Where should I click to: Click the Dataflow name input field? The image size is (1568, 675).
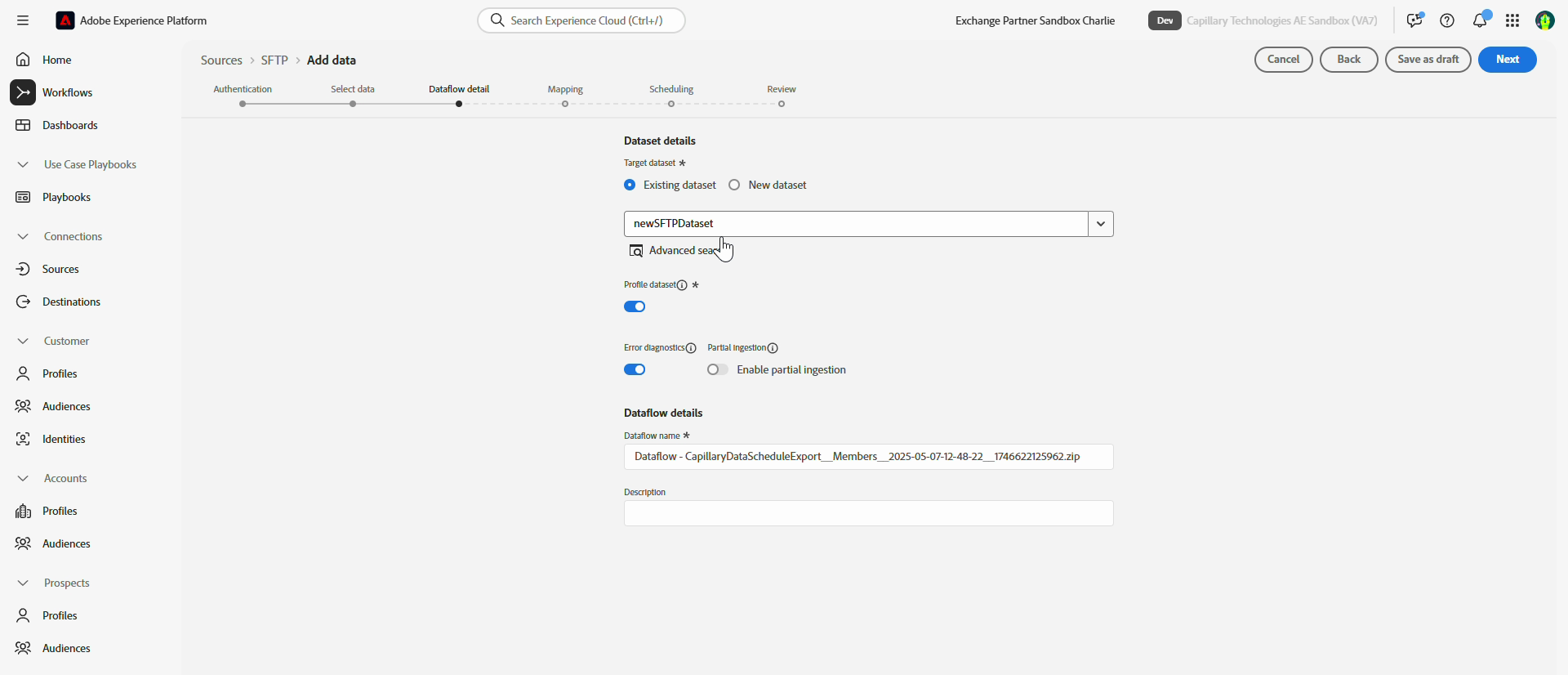coord(869,457)
